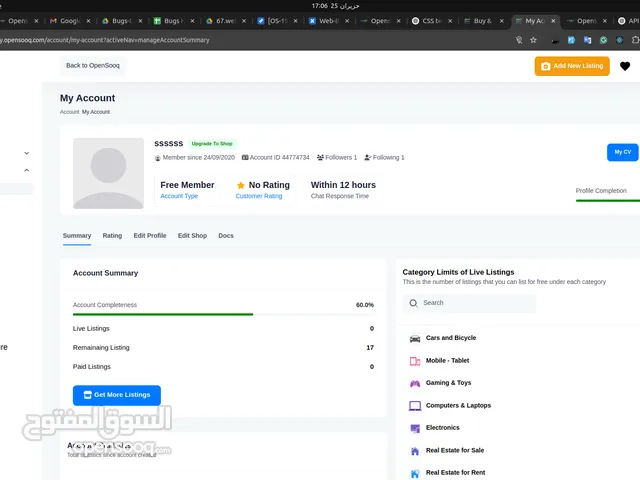The image size is (640, 480).
Task: Select Computers & Laptops category icon
Action: click(415, 406)
